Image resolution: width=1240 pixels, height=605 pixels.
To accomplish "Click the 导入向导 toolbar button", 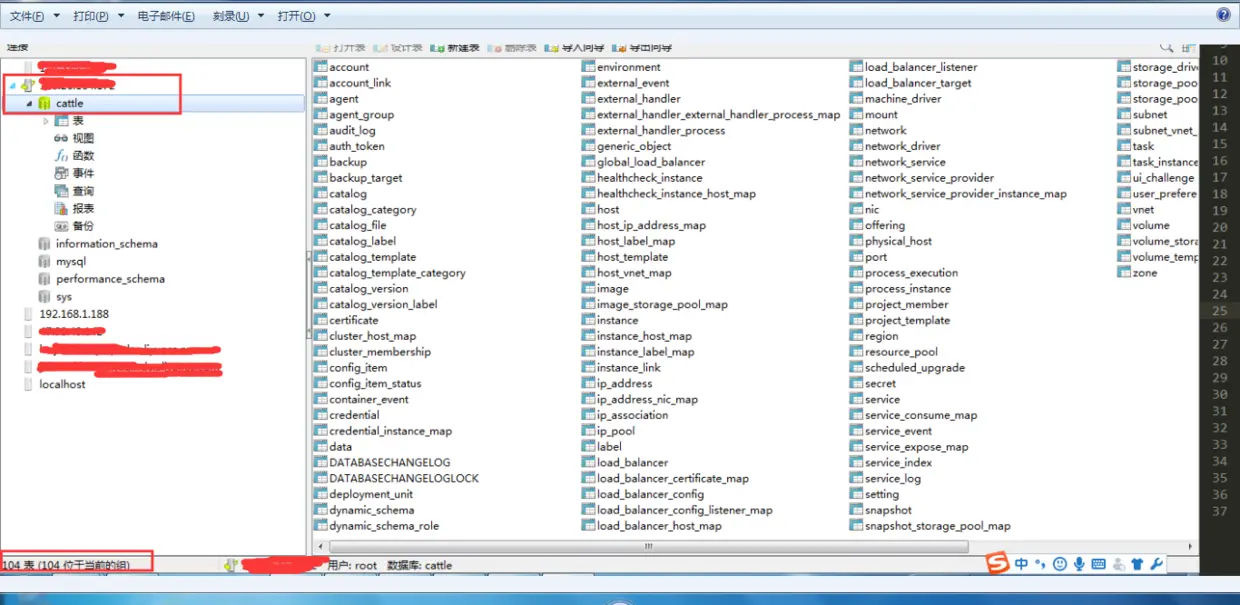I will pyautogui.click(x=575, y=48).
